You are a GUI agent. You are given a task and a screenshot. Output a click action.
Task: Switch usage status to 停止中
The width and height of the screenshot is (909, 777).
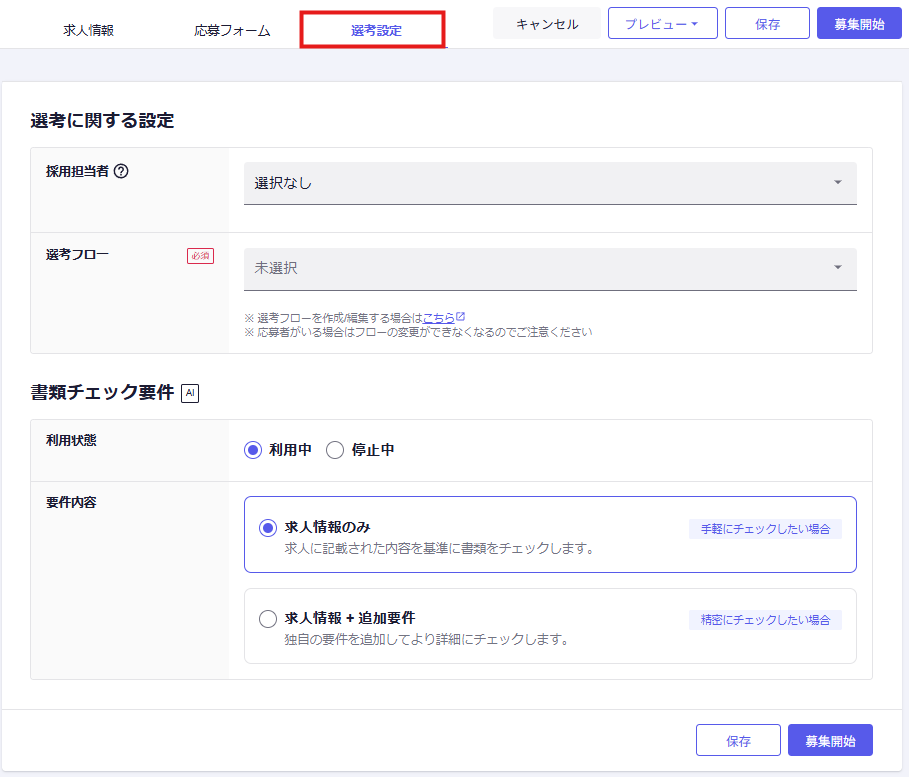click(x=335, y=450)
